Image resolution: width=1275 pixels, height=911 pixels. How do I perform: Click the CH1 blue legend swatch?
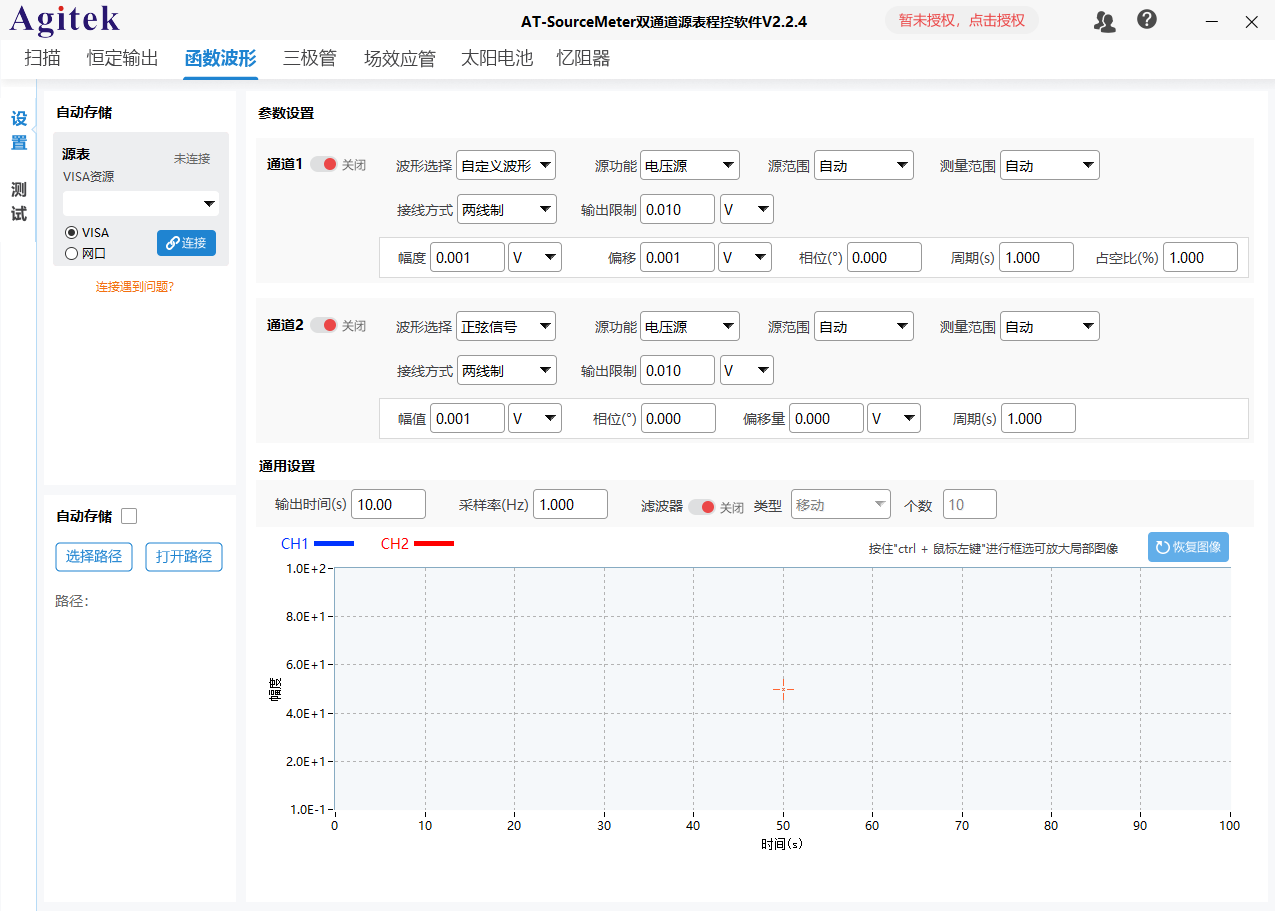334,544
